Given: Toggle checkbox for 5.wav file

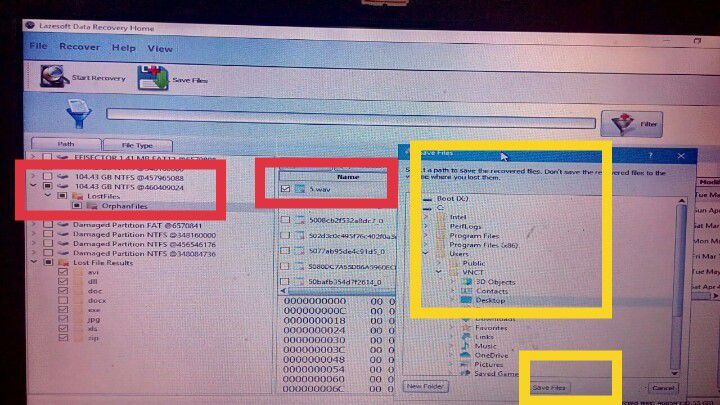Looking at the screenshot, I should click(286, 188).
